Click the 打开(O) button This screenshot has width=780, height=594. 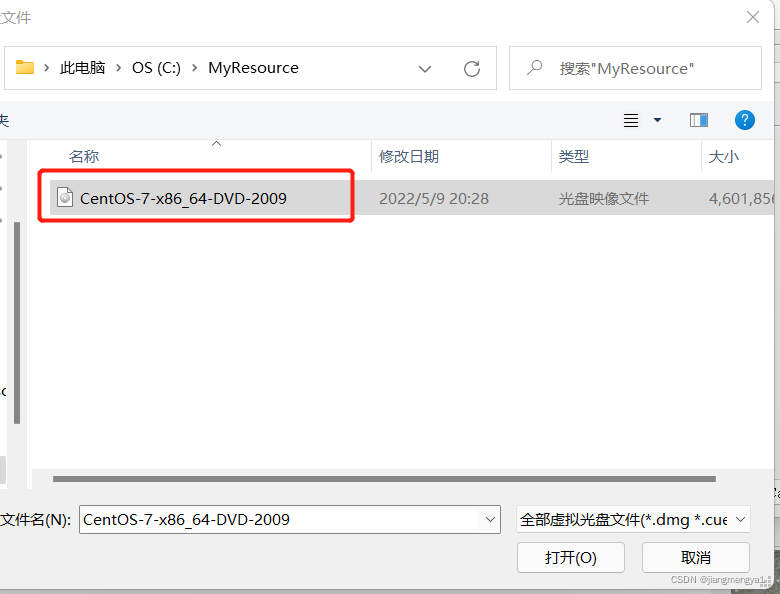[x=571, y=557]
